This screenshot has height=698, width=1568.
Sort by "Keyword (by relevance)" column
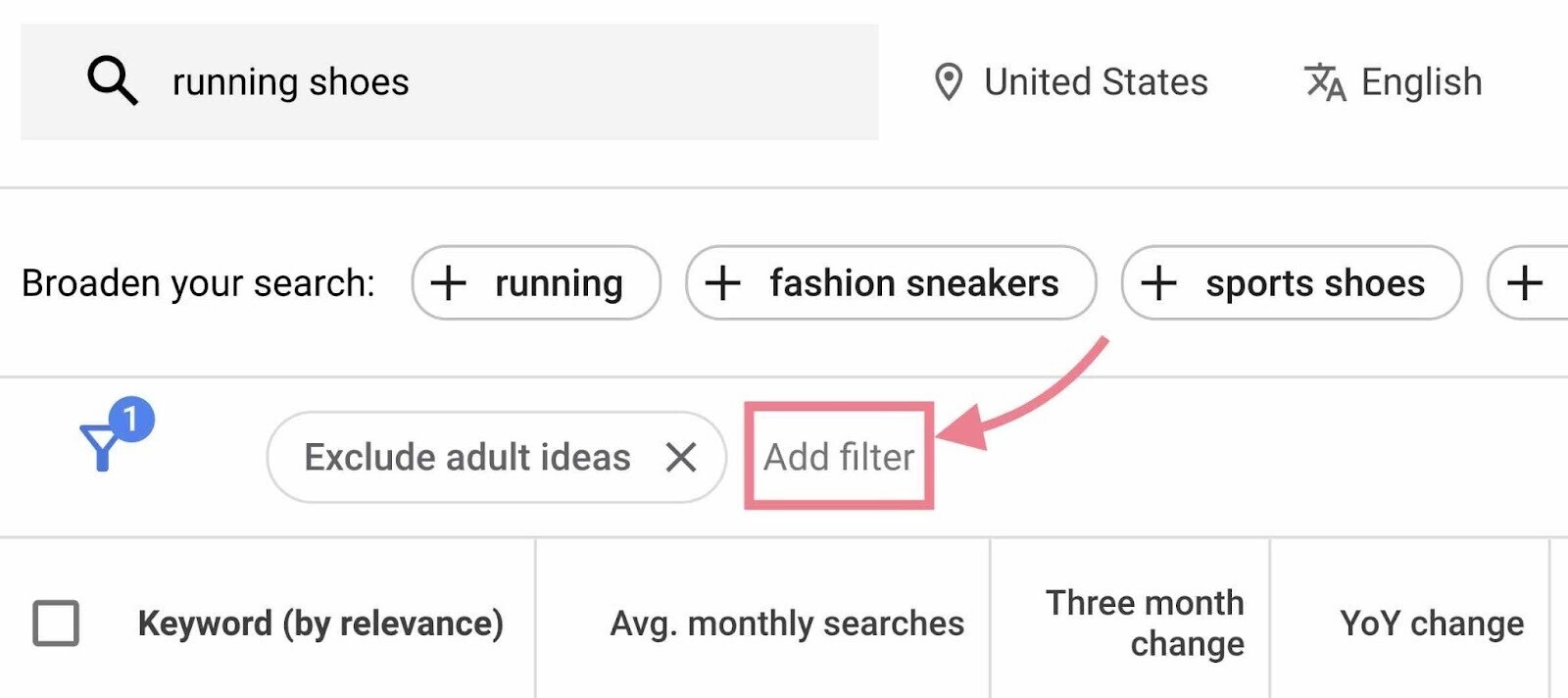pyautogui.click(x=323, y=623)
